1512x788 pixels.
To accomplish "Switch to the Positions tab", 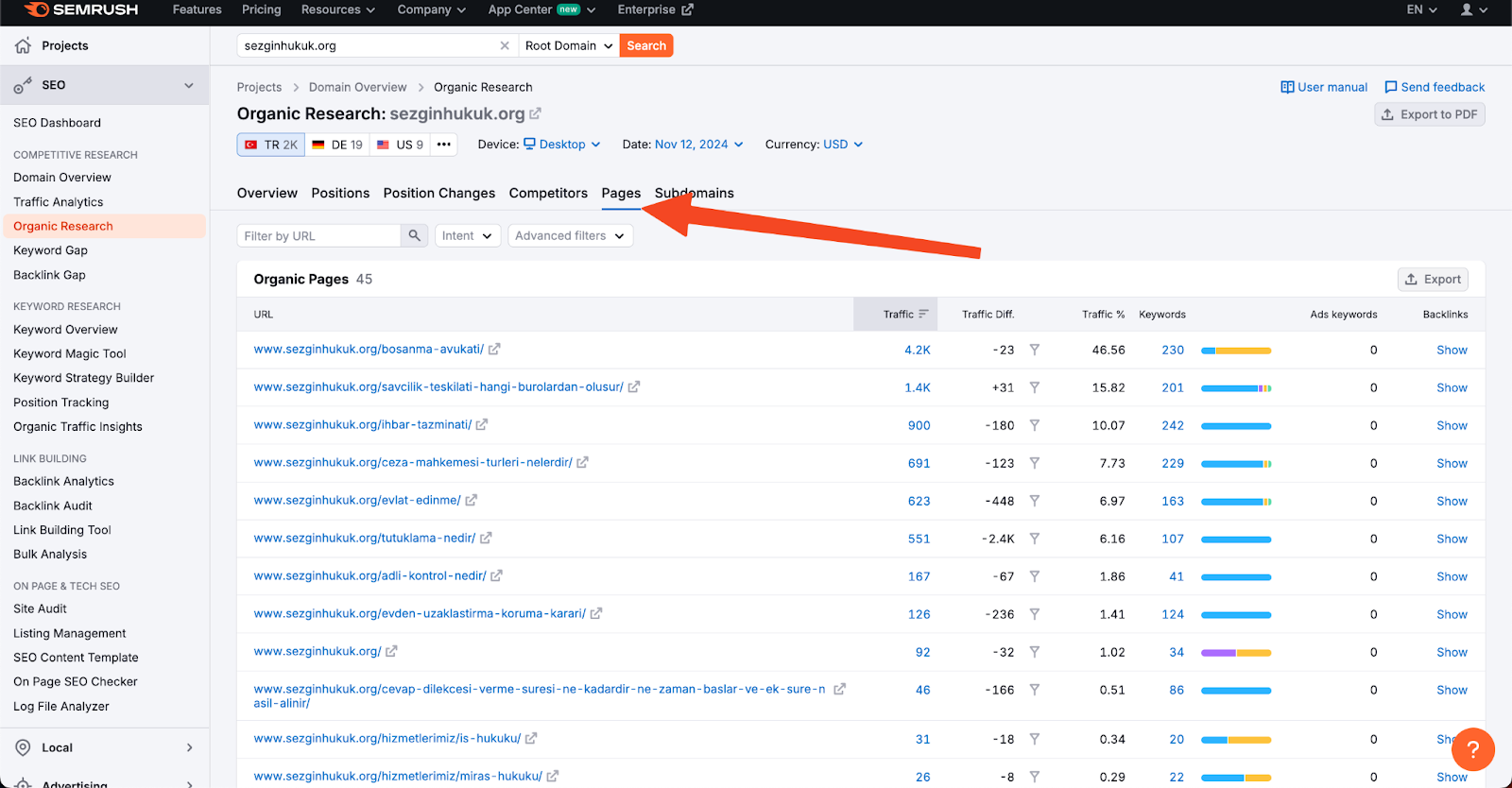I will 340,193.
